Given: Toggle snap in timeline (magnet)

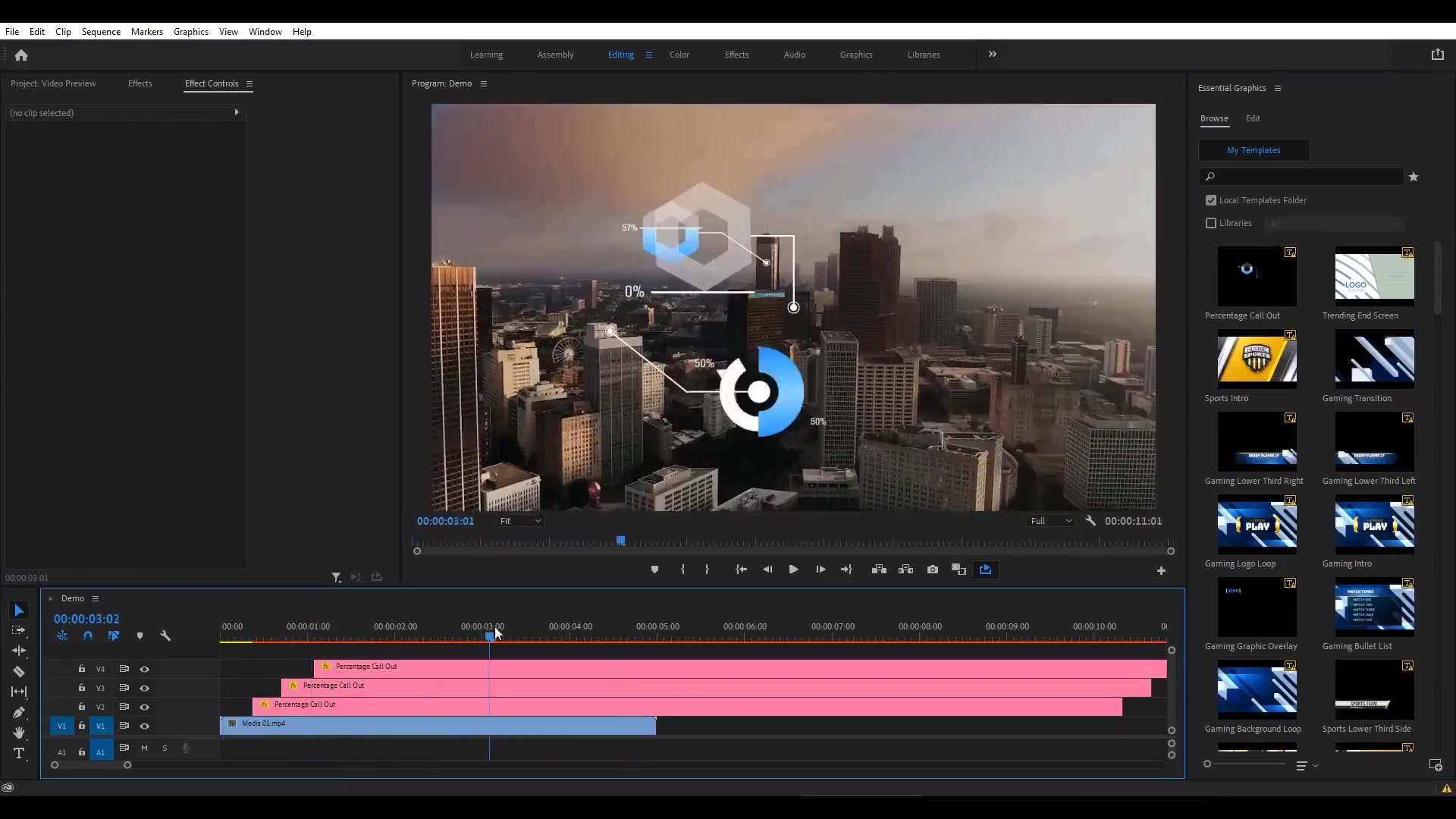Looking at the screenshot, I should pos(88,636).
